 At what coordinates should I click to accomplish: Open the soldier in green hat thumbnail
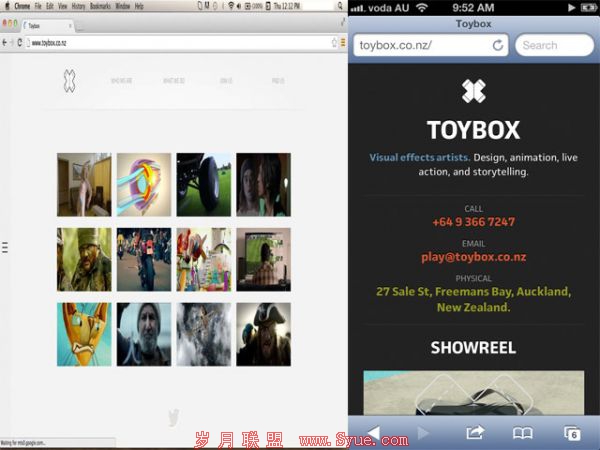84,259
